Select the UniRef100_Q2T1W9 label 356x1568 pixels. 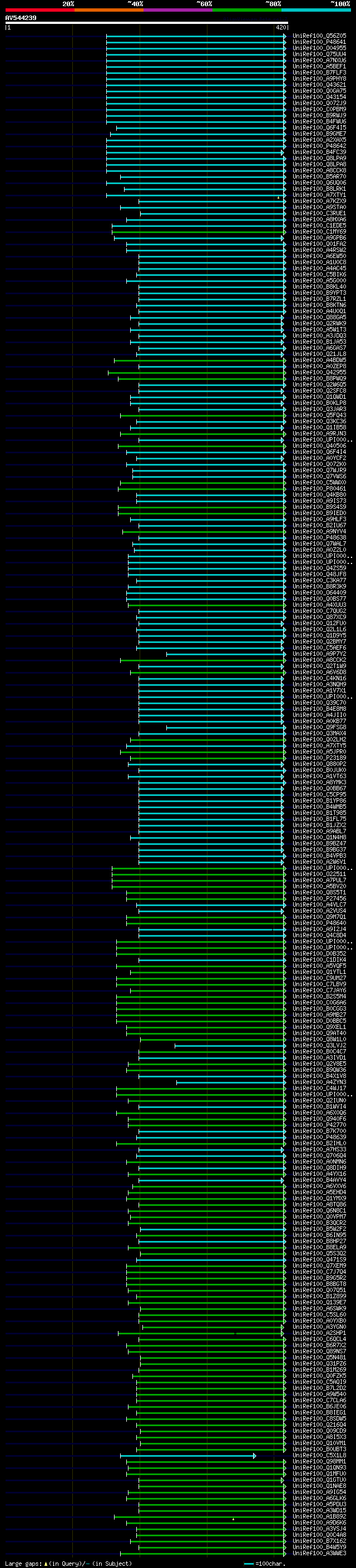tap(319, 666)
